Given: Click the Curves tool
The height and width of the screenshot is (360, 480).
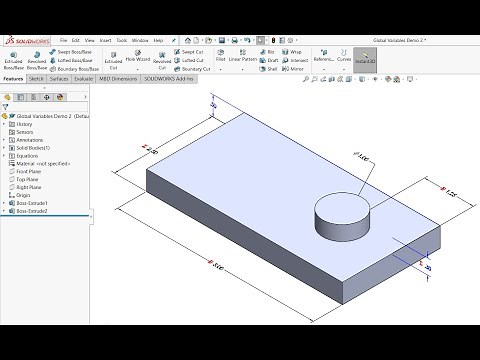Looking at the screenshot, I should click(344, 56).
